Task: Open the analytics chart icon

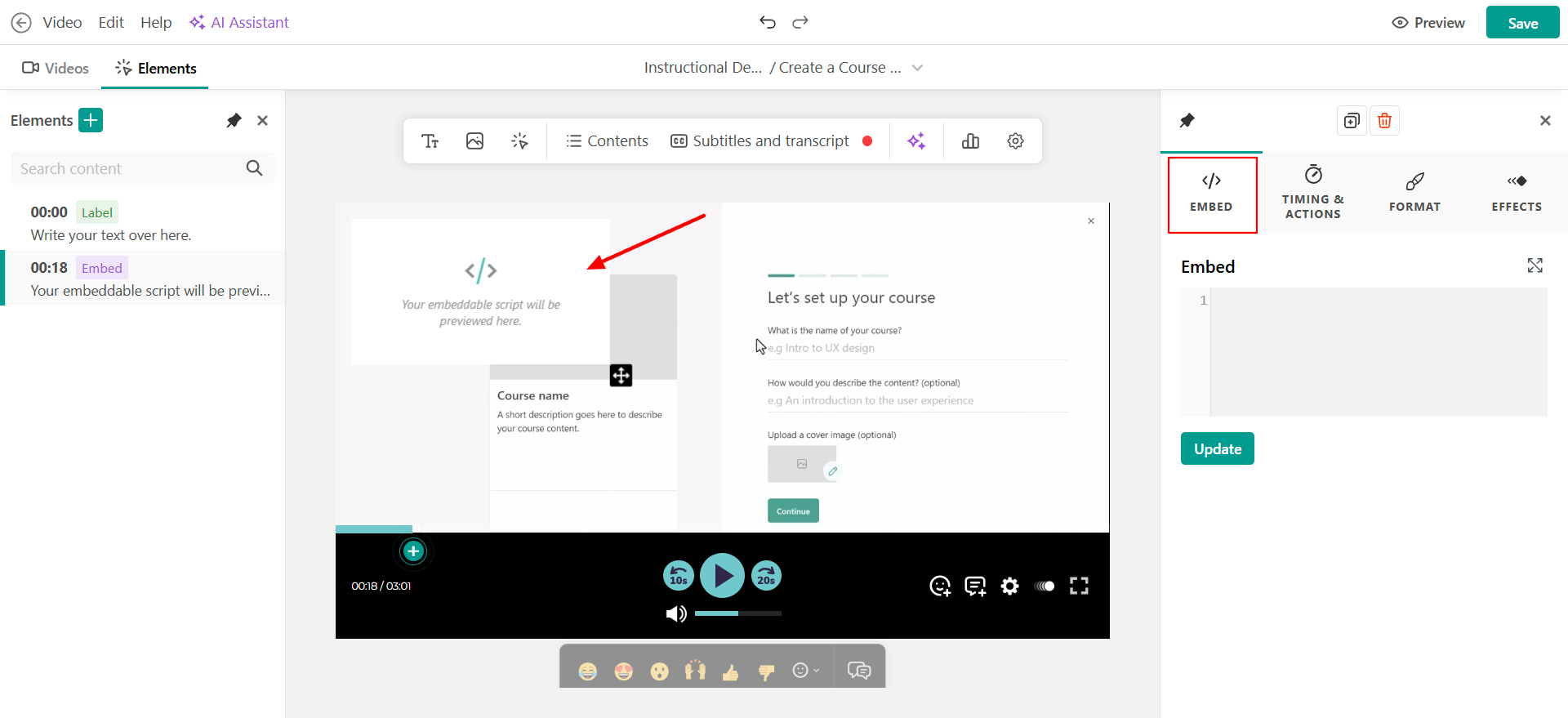Action: tap(970, 141)
